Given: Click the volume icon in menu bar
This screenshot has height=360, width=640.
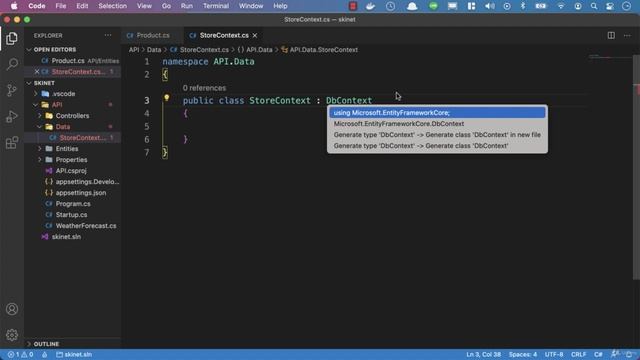Looking at the screenshot, I should [x=490, y=6].
